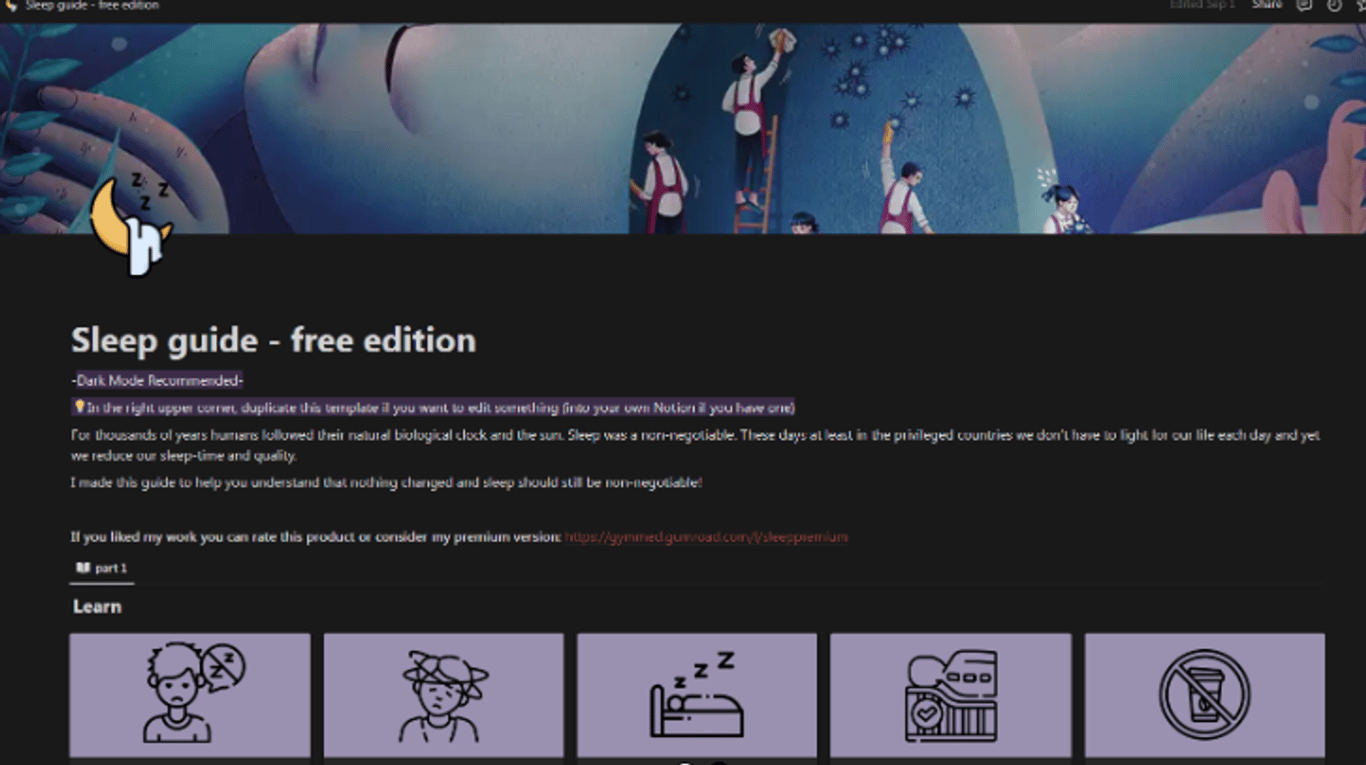This screenshot has width=1366, height=765.
Task: Open the bed with checkmark gallery card
Action: (x=950, y=695)
